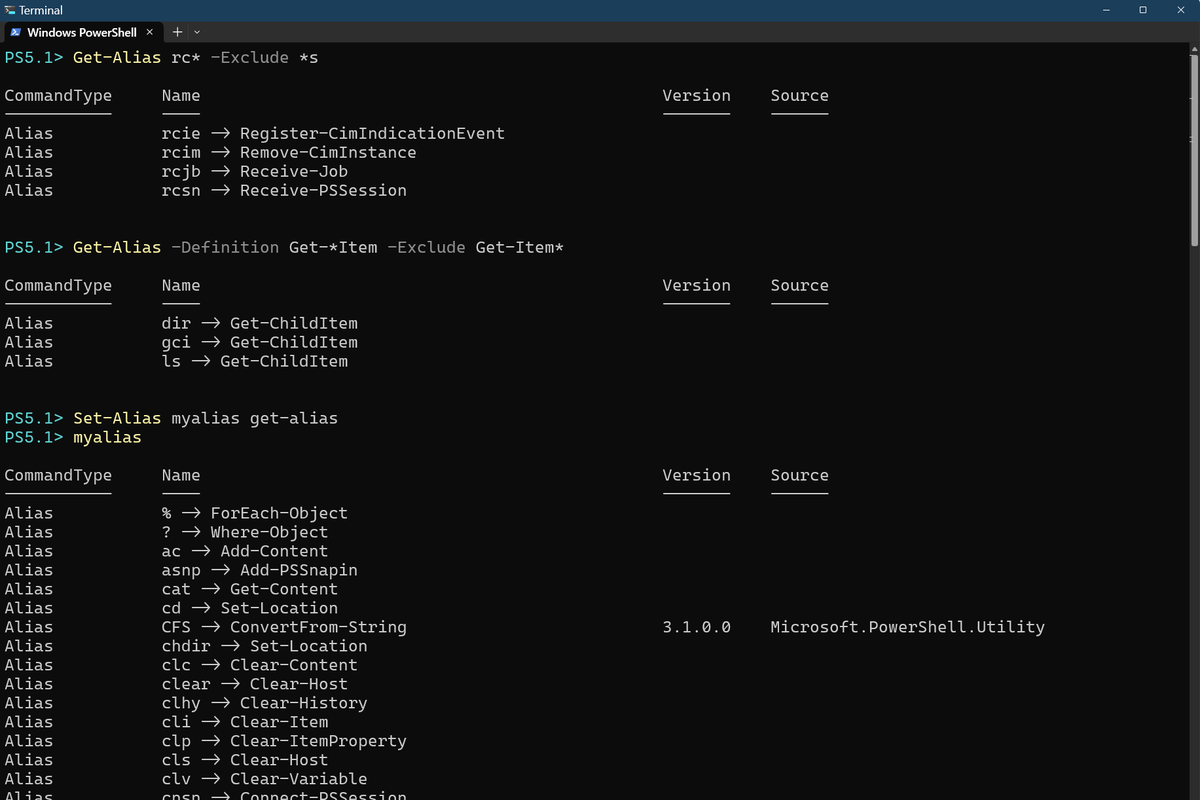Click the maximize window icon
Viewport: 1200px width, 800px height.
pos(1142,9)
